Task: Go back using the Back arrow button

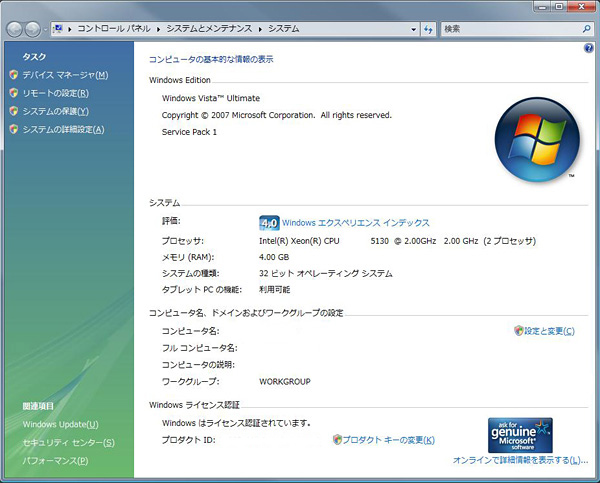Action: pyautogui.click(x=15, y=29)
